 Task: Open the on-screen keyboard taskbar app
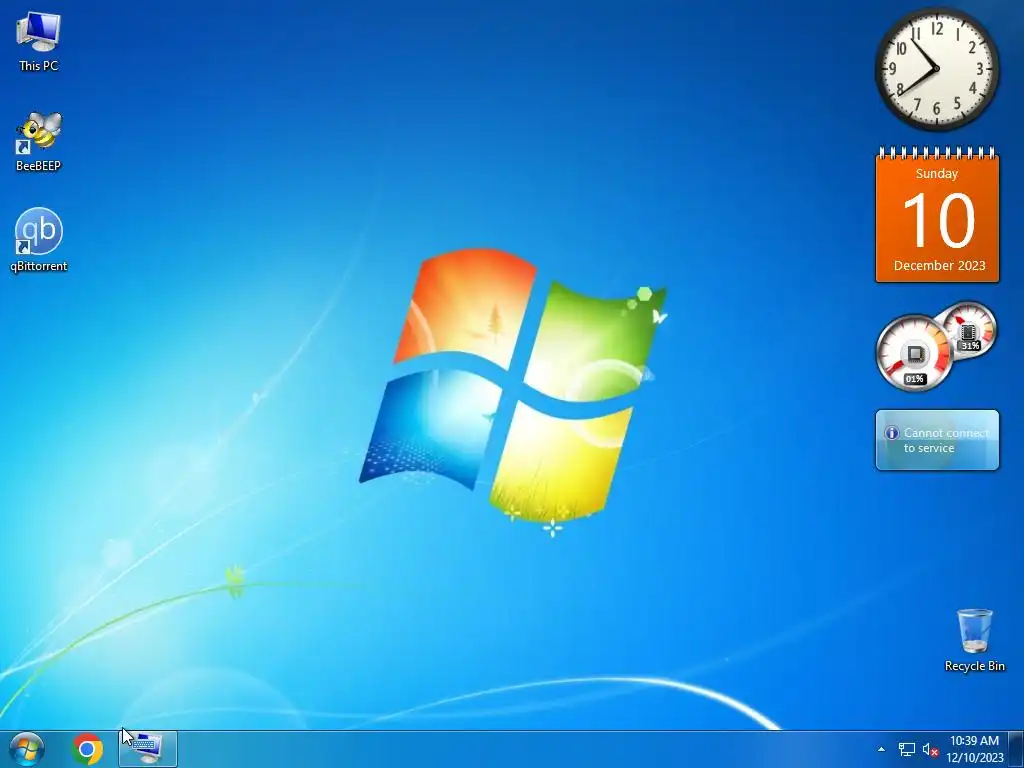tap(148, 749)
